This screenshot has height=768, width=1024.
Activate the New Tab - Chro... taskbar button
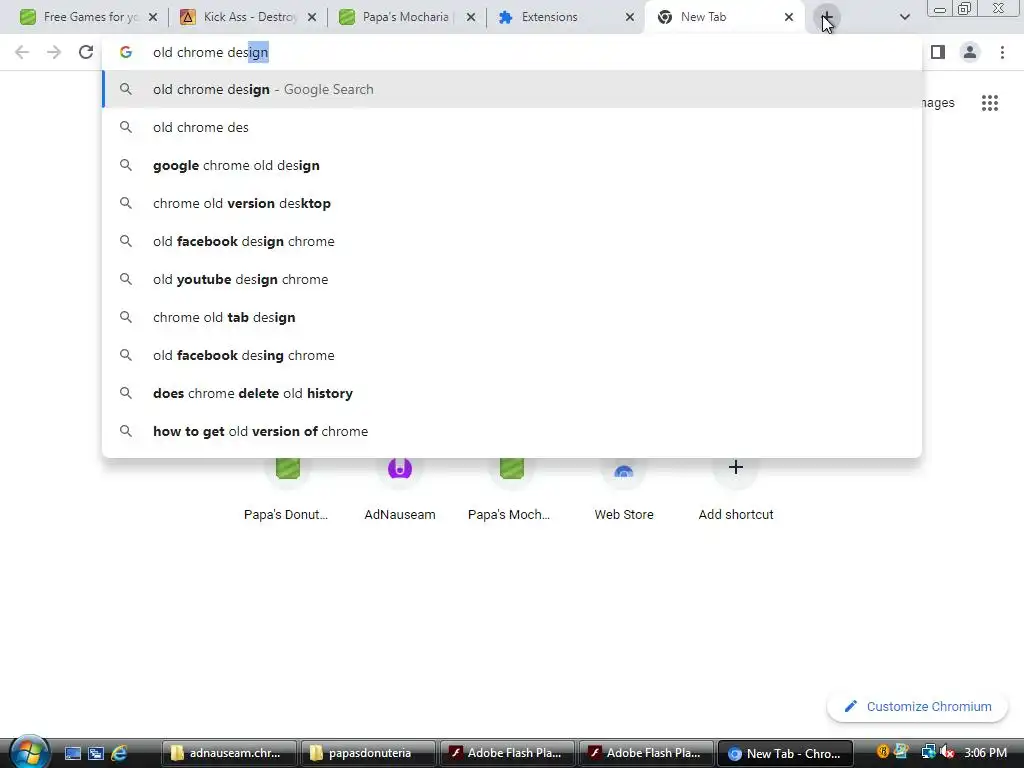click(x=786, y=753)
